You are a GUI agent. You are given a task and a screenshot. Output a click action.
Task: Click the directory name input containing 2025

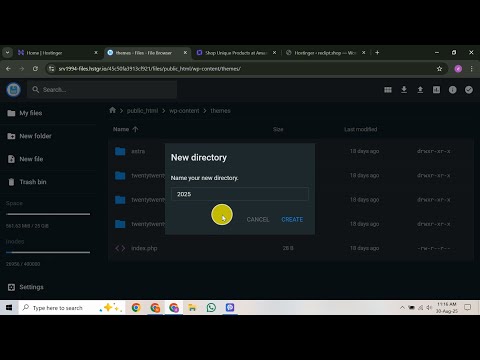(240, 194)
